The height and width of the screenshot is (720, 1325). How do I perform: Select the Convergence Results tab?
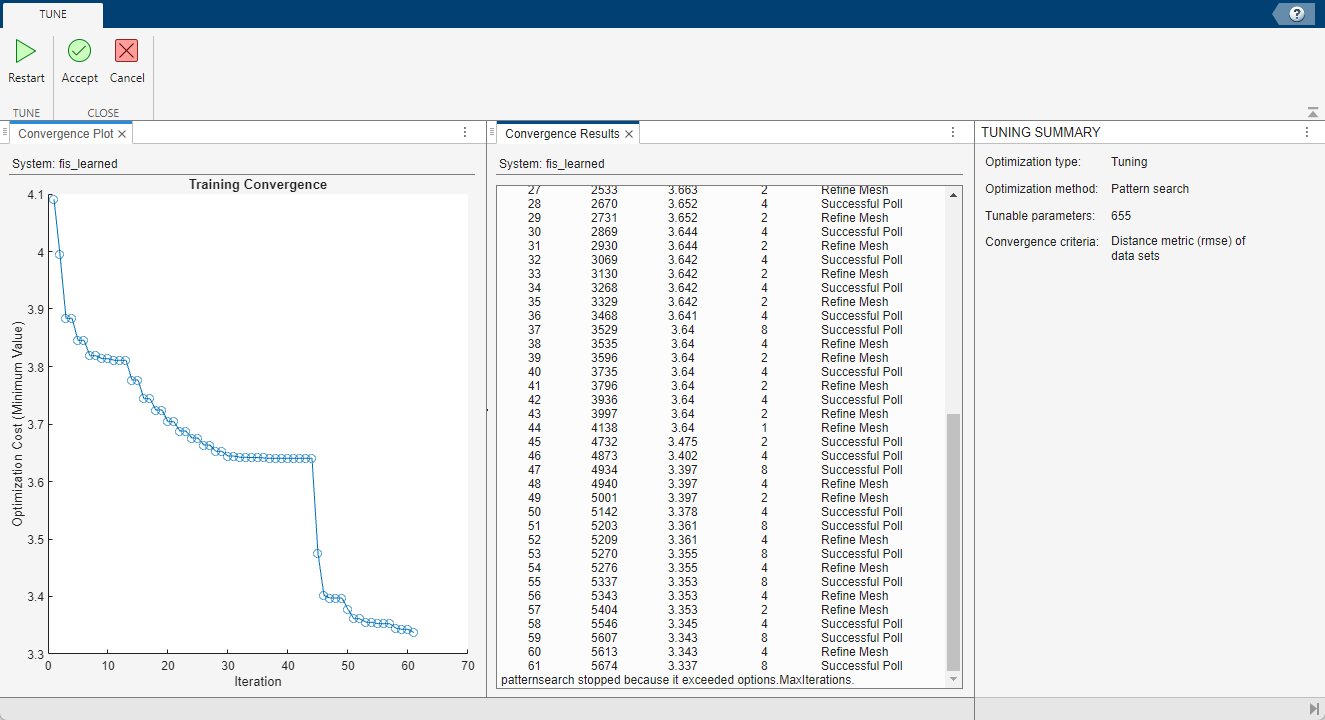[559, 132]
